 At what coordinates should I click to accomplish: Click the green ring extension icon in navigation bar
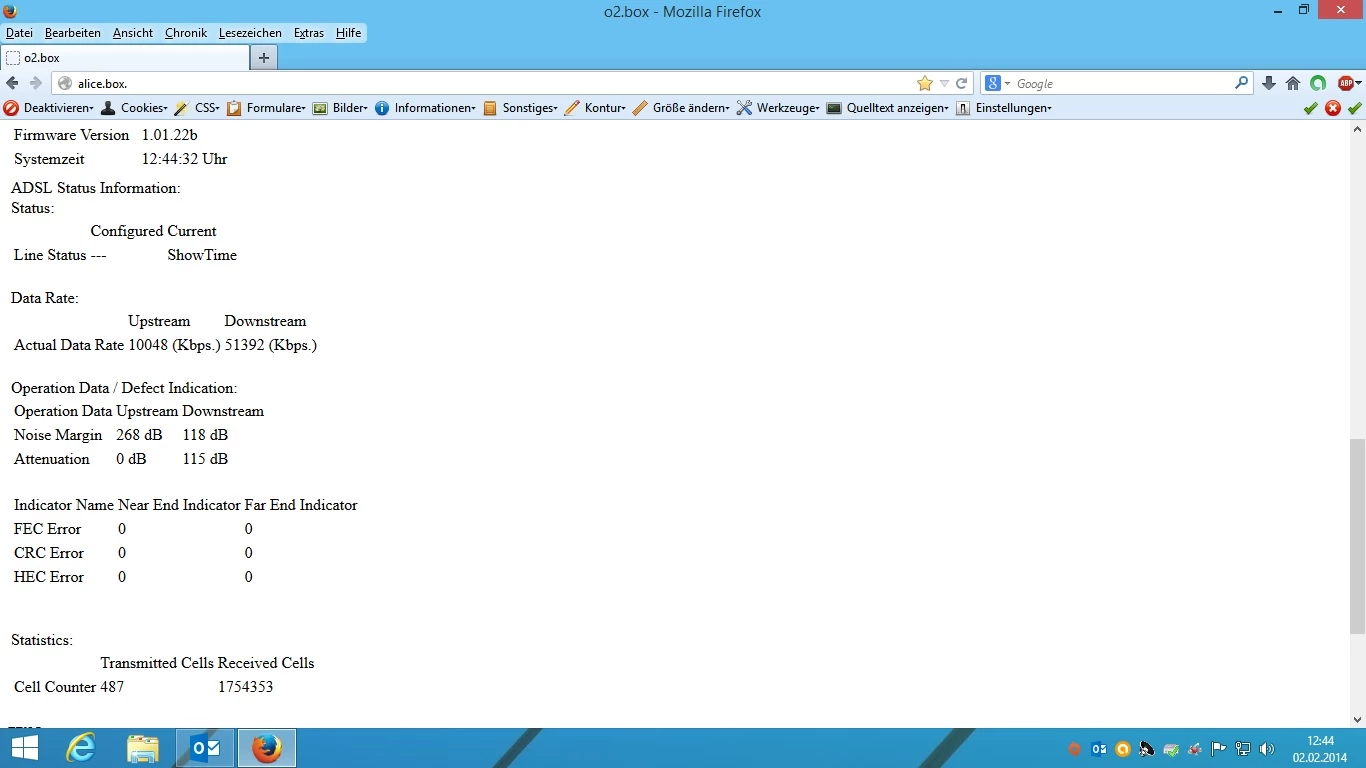1319,83
